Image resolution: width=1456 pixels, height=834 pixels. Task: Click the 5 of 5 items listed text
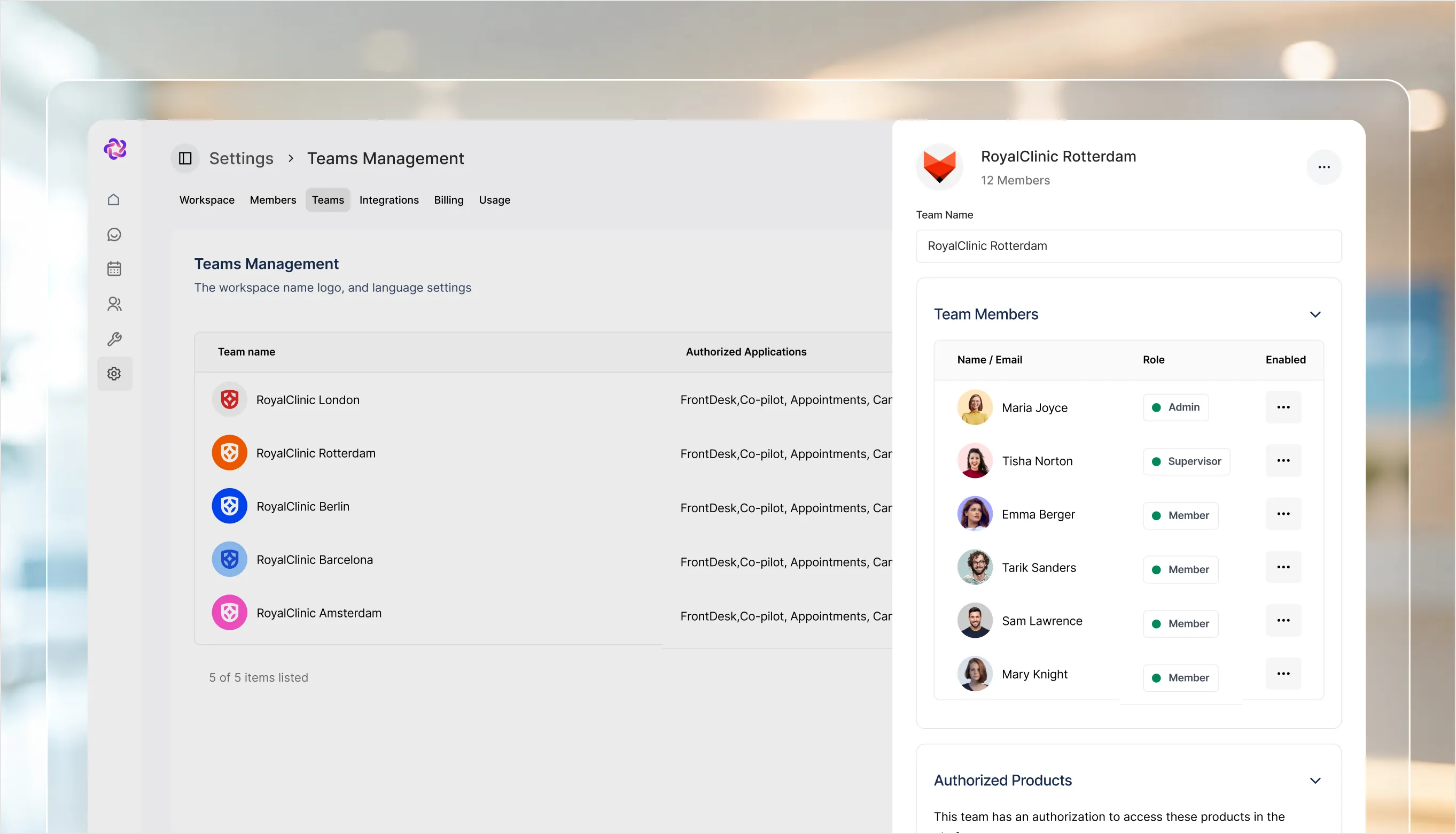click(259, 678)
